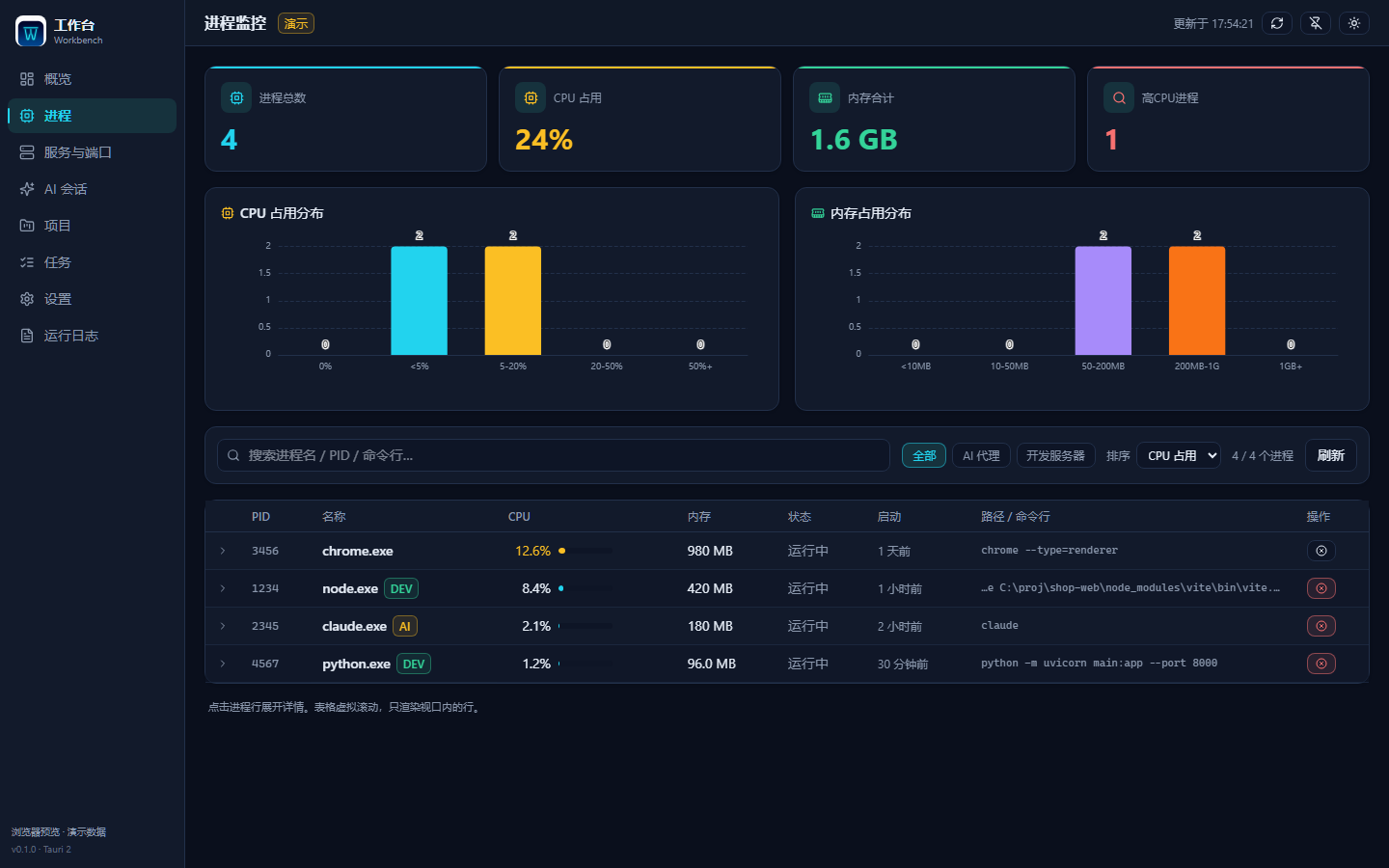This screenshot has height=868, width=1389.
Task: Click the 演示 demo badge
Action: [x=296, y=23]
